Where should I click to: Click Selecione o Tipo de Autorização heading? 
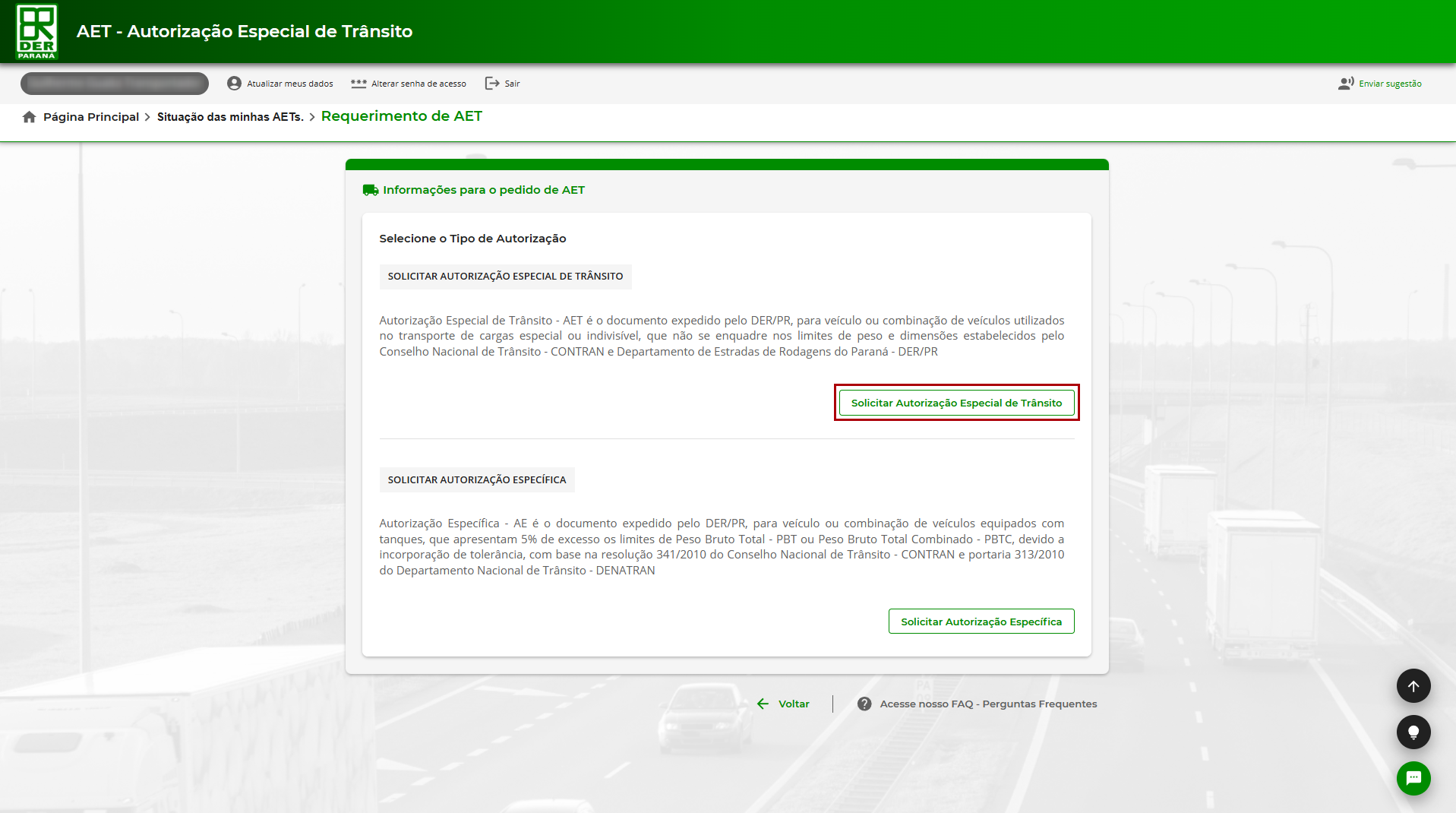tap(472, 239)
